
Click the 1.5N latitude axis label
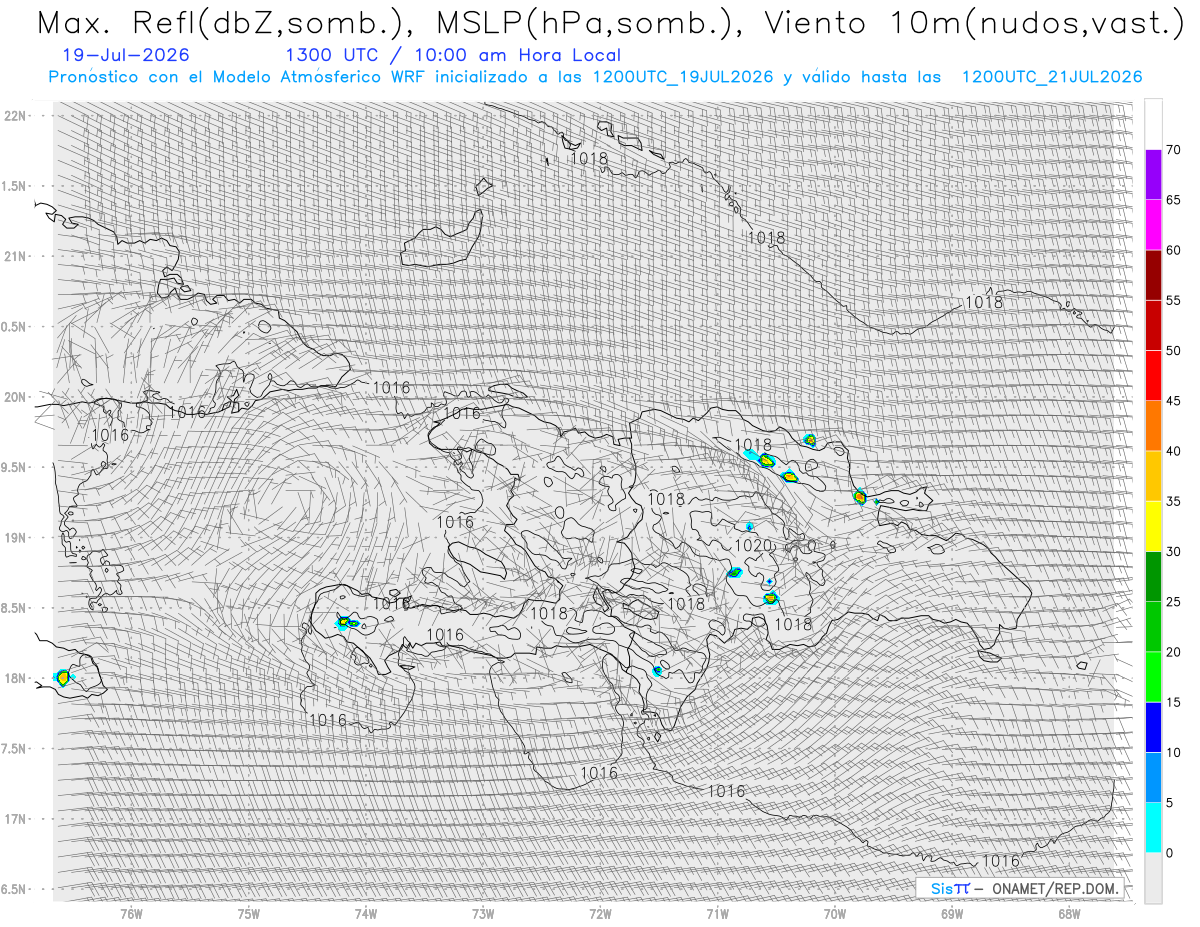pyautogui.click(x=13, y=186)
